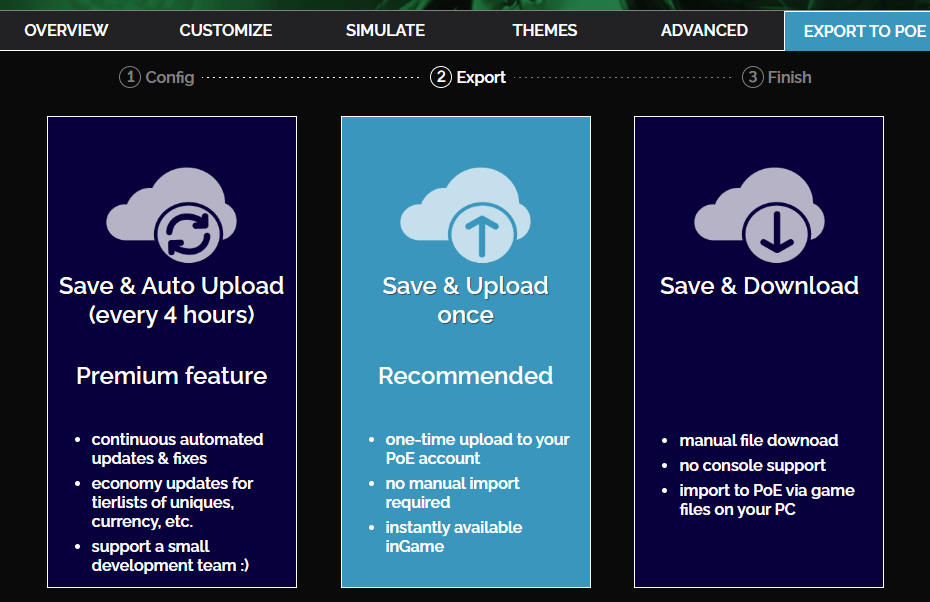Click the cloud upload arrow icon

click(x=466, y=215)
